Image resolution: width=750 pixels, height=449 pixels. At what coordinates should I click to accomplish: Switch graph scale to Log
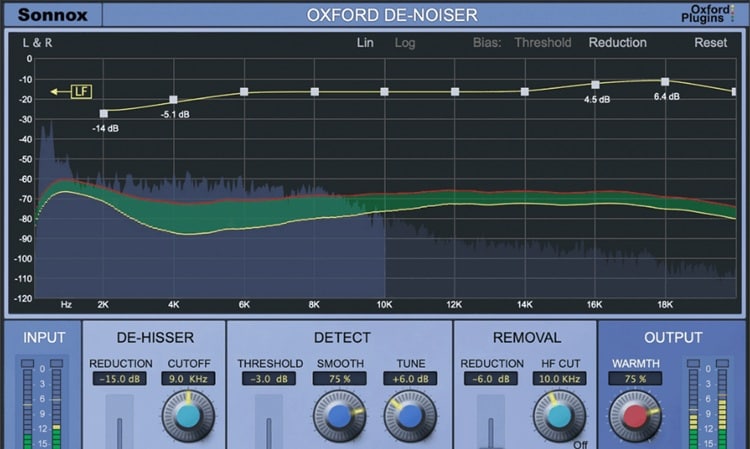click(x=405, y=43)
